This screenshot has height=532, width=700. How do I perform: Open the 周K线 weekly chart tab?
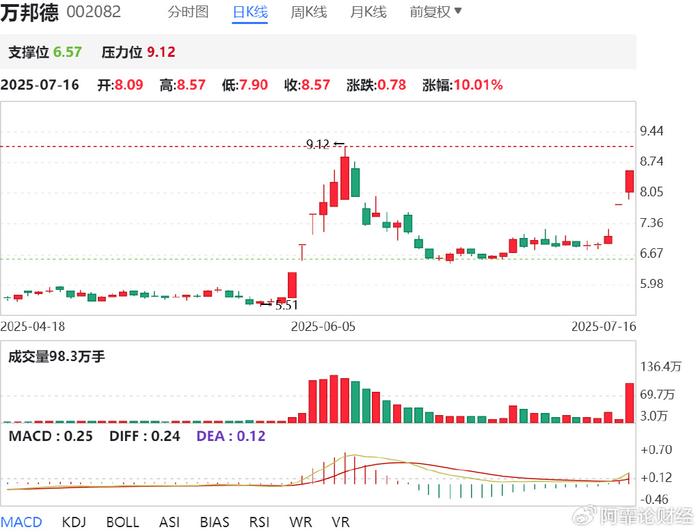(308, 12)
